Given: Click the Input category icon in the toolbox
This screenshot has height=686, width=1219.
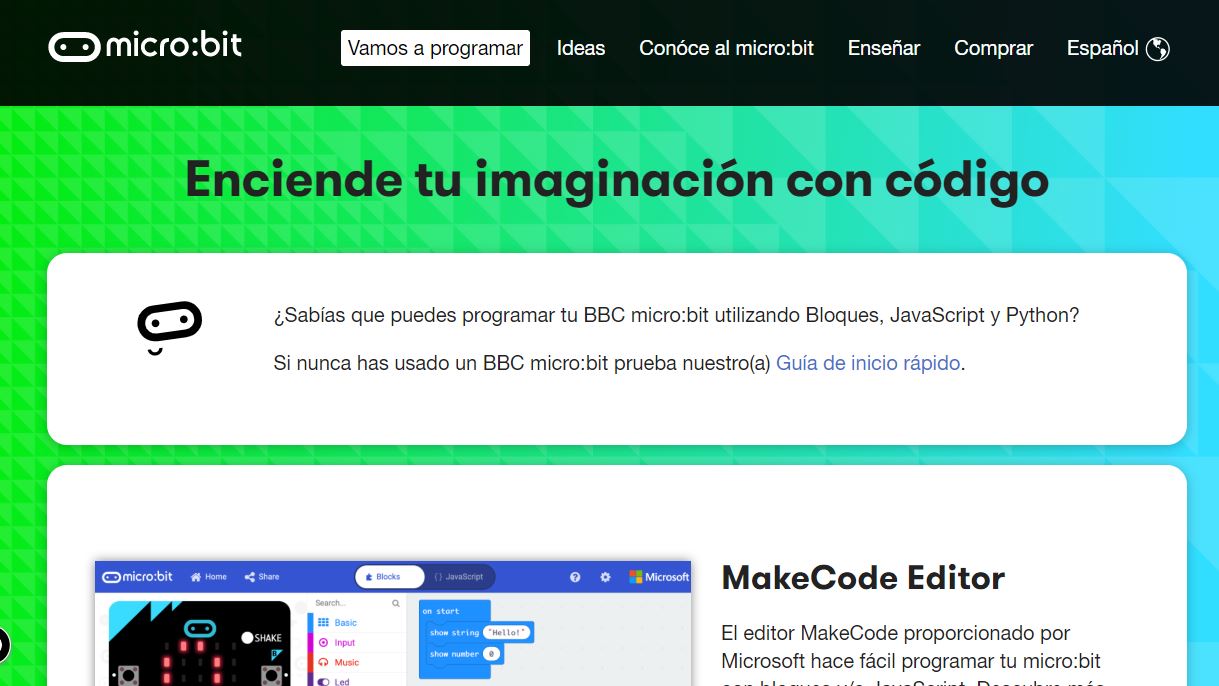Looking at the screenshot, I should (324, 640).
